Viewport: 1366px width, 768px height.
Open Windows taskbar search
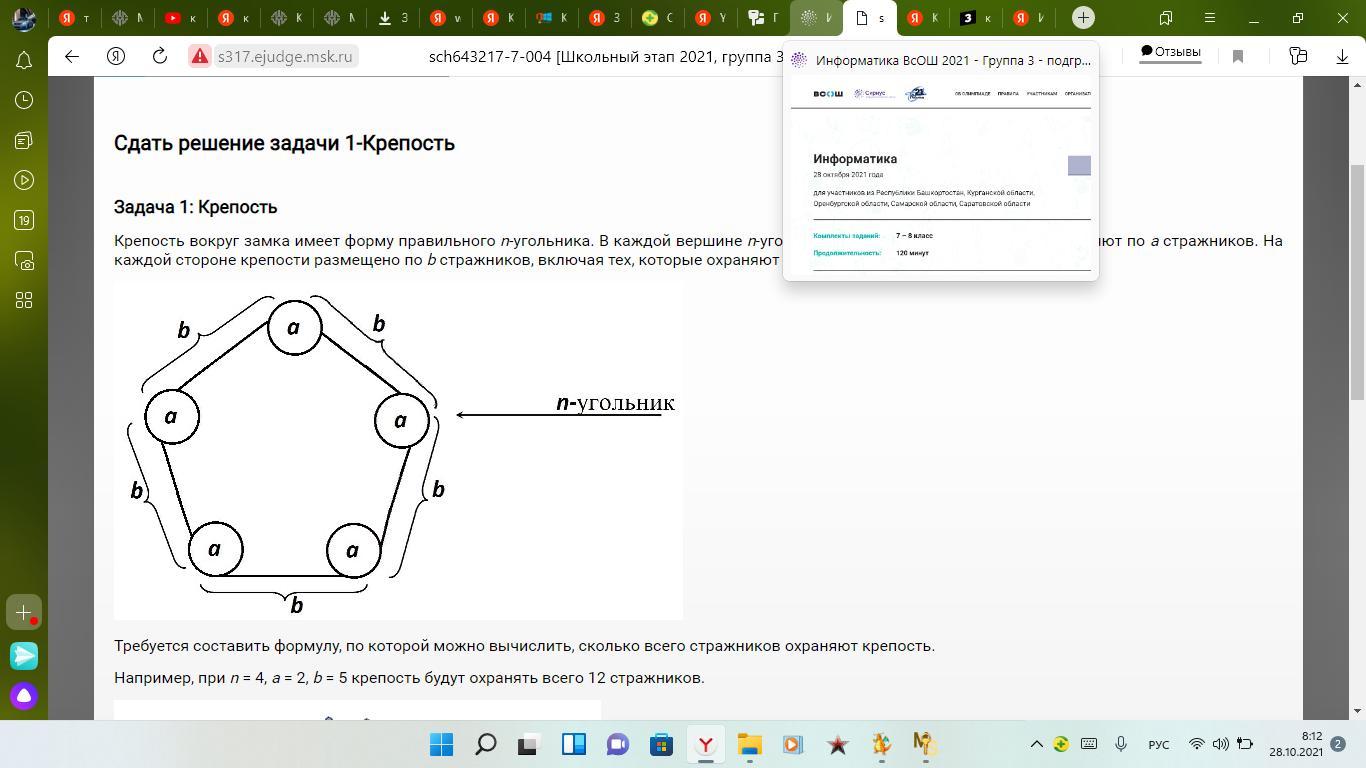pyautogui.click(x=485, y=744)
